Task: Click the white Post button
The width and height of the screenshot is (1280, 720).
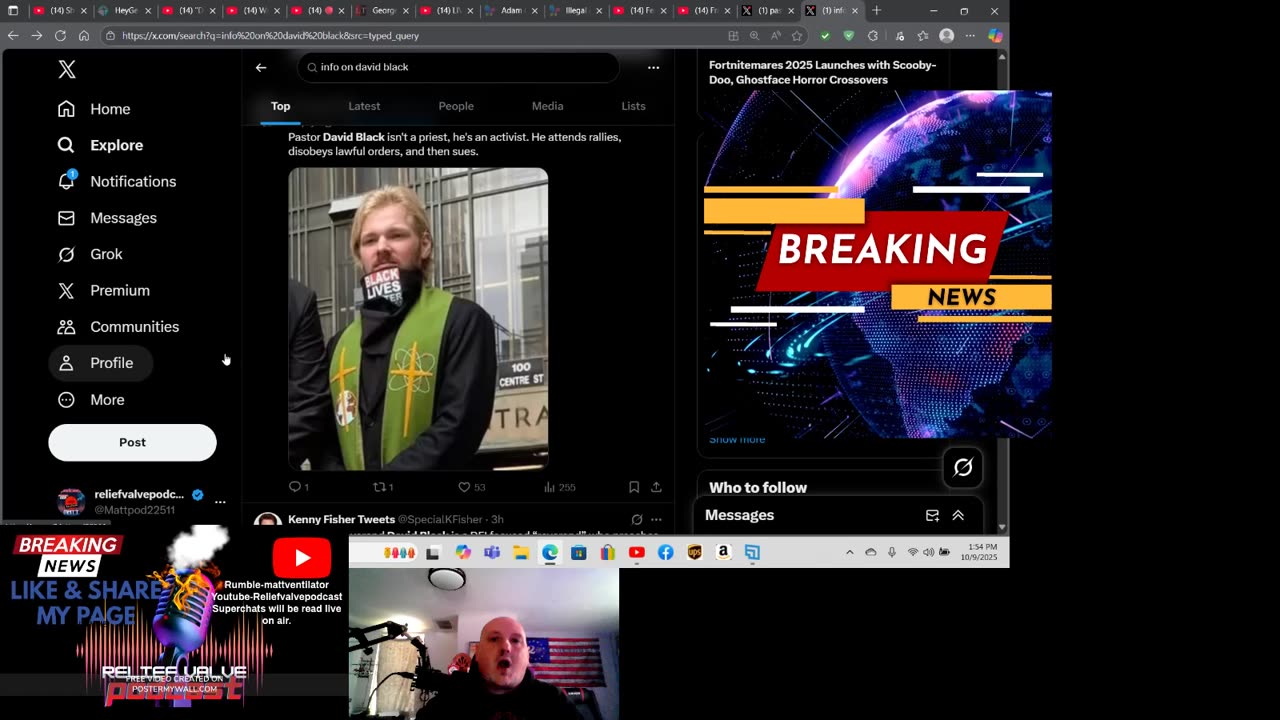Action: pos(132,442)
